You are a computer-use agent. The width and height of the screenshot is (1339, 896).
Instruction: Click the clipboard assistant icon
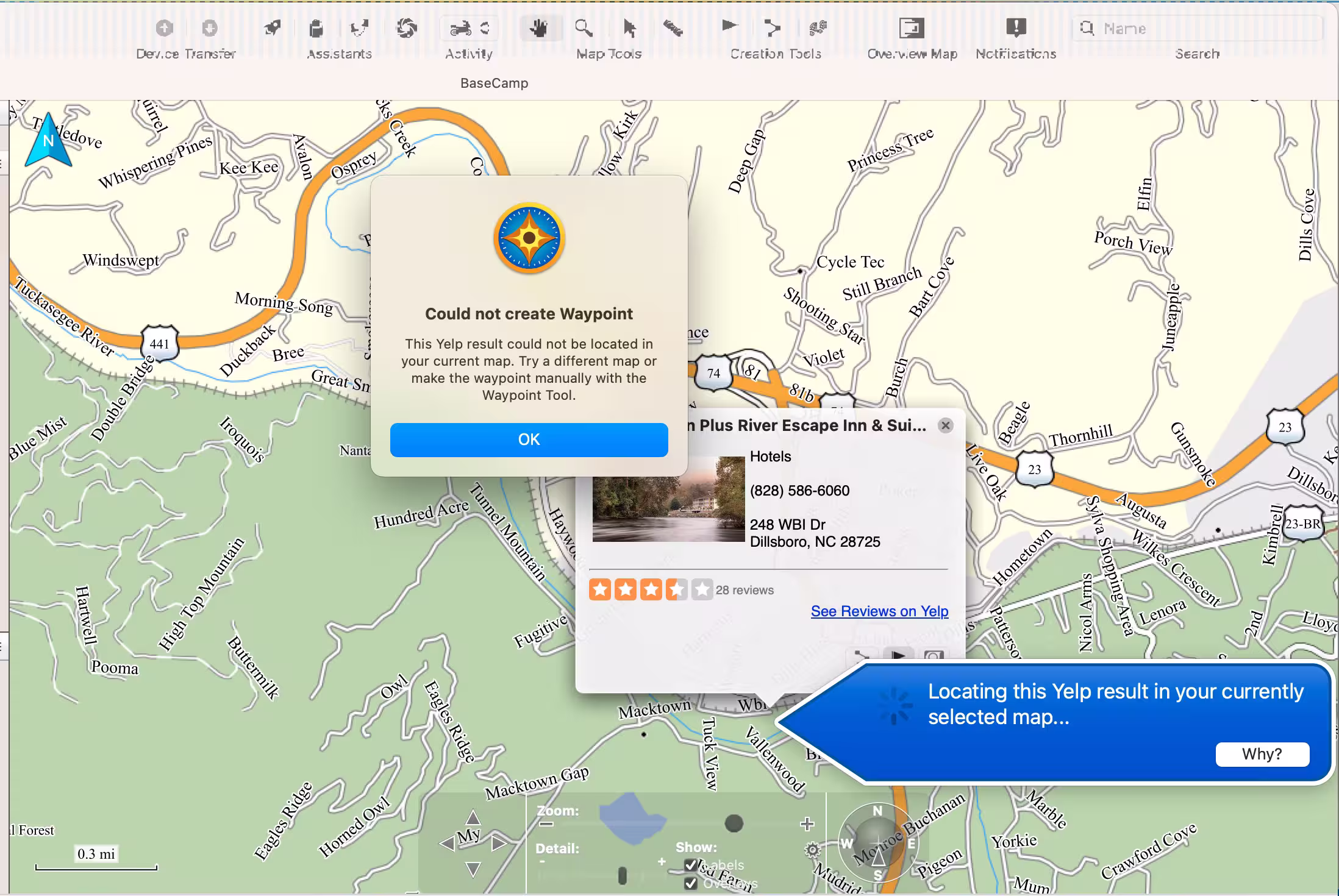pyautogui.click(x=316, y=28)
